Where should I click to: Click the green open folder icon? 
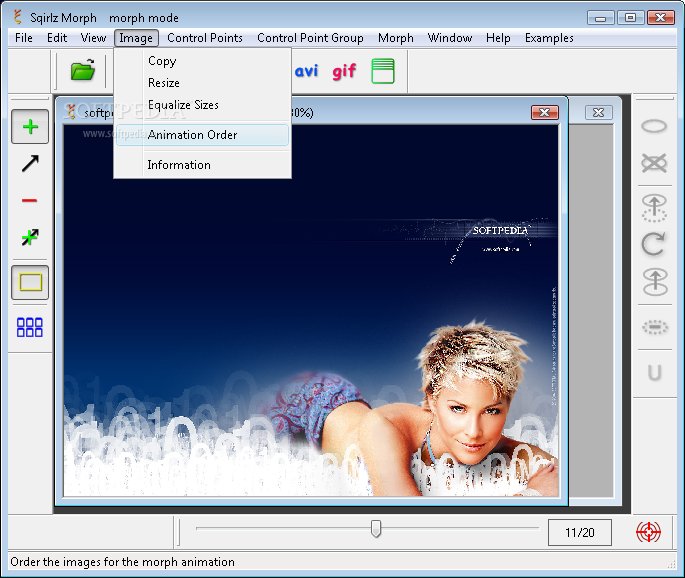[x=83, y=70]
